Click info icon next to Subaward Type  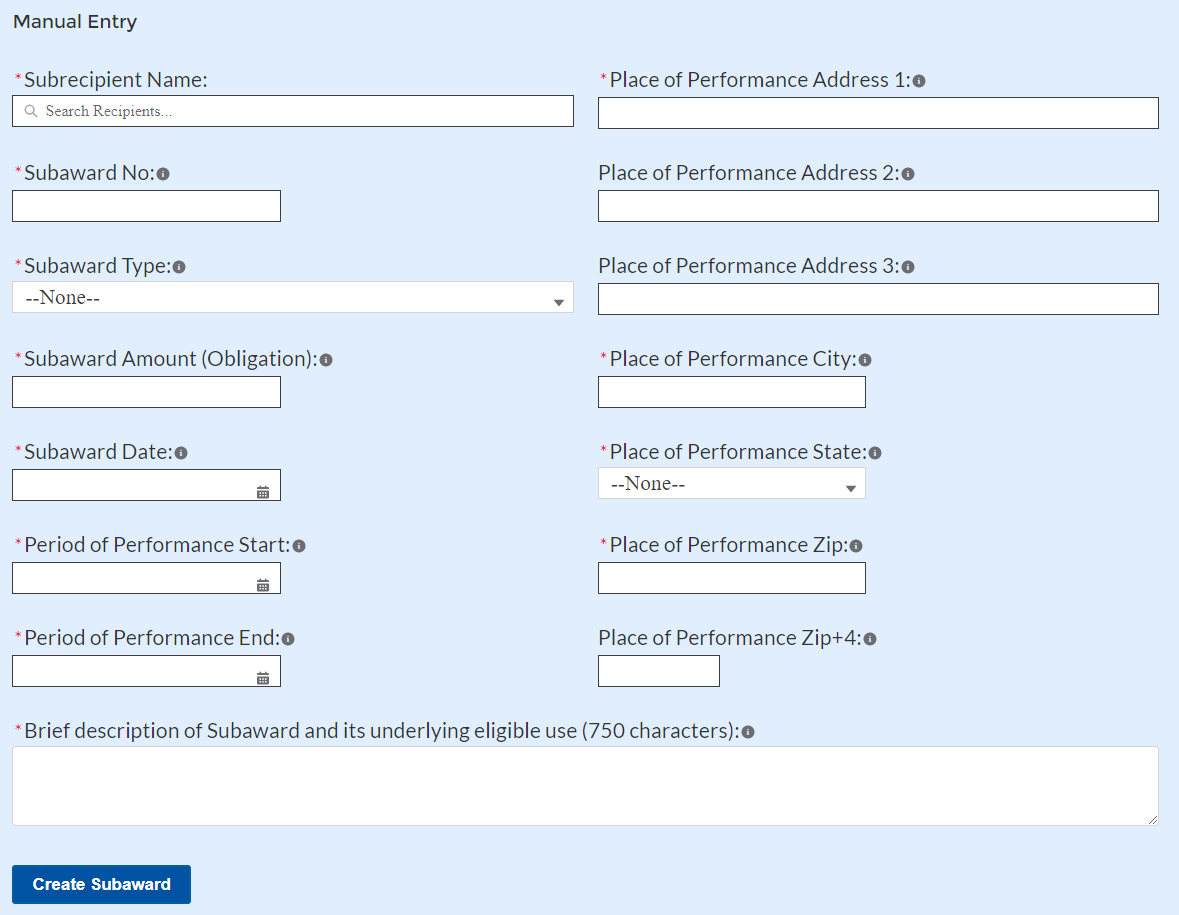point(179,267)
